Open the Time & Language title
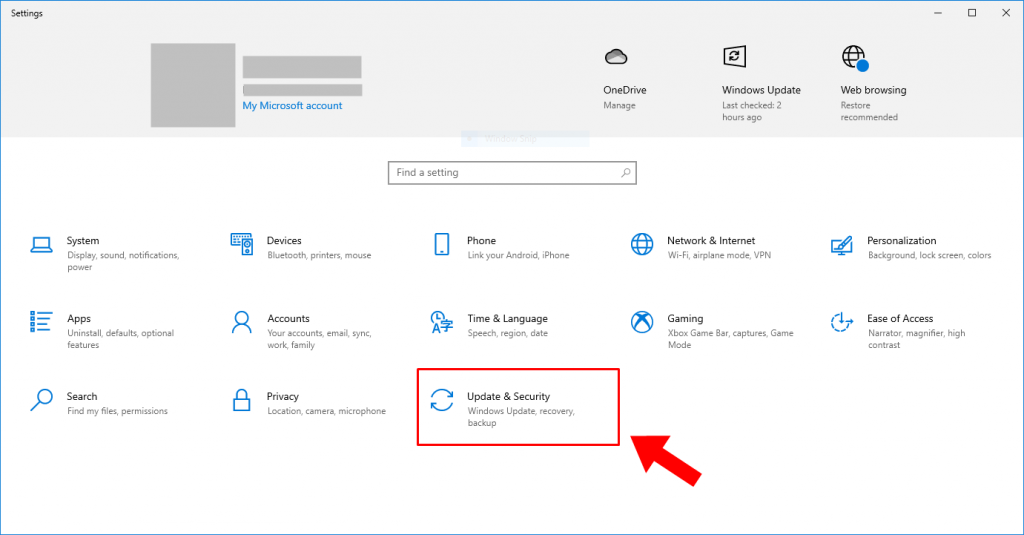Screen dimensions: 1024x535 507,318
